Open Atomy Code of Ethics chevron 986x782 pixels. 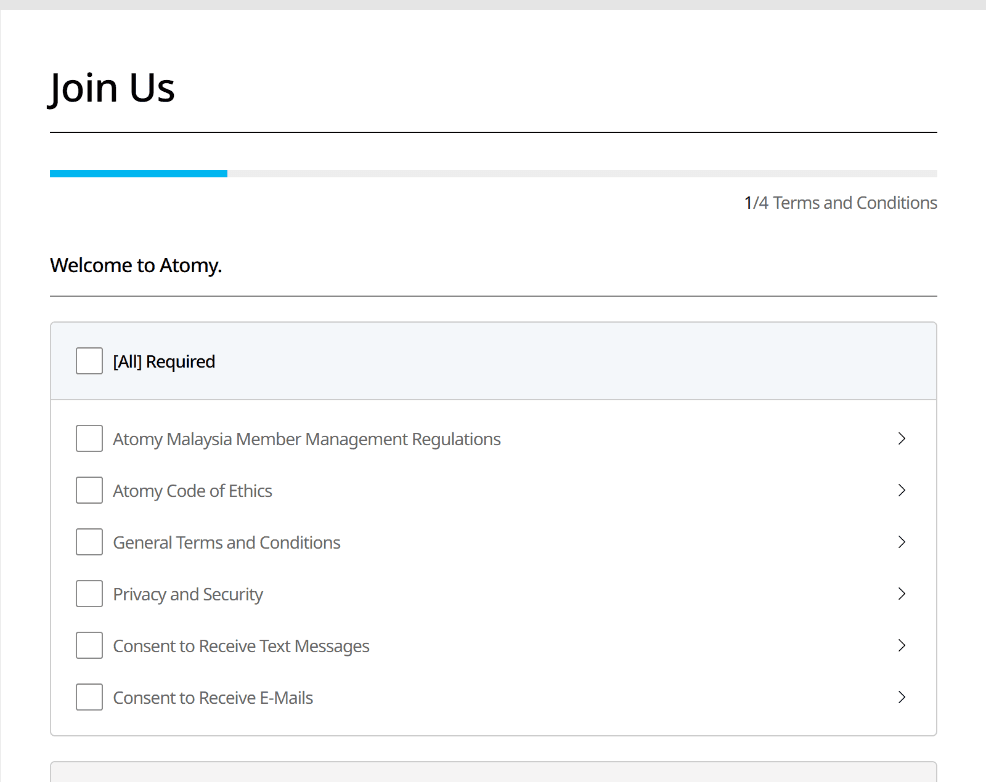point(902,490)
